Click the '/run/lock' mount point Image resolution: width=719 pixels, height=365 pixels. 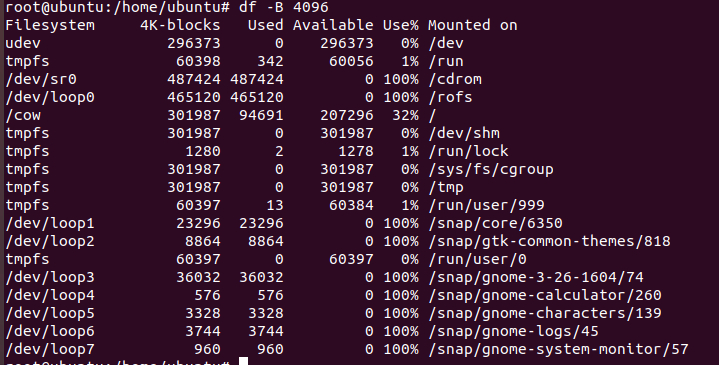468,151
